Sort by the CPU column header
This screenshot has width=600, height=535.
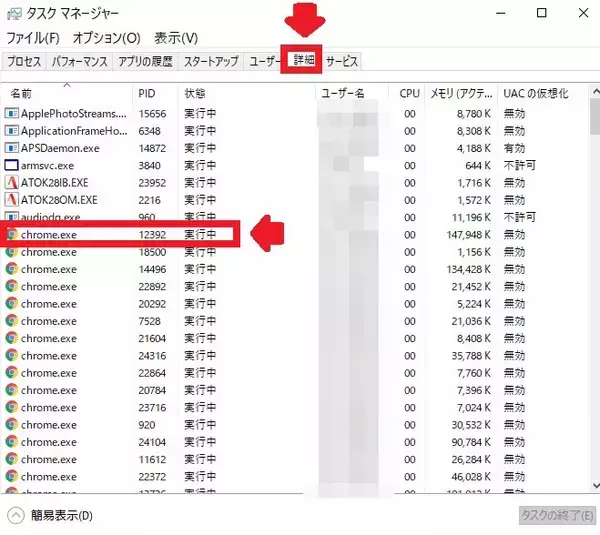click(x=406, y=93)
